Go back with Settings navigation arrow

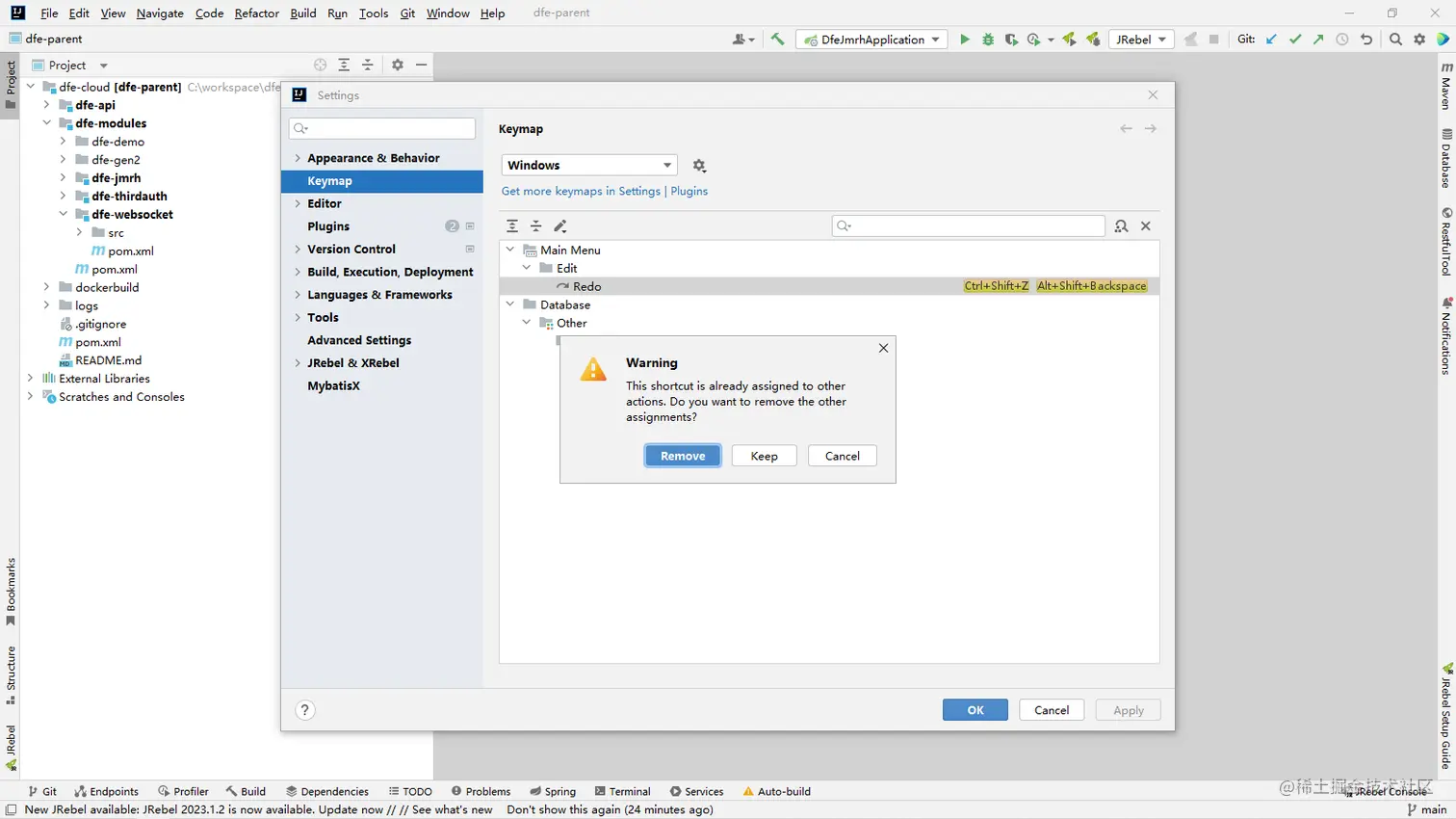tap(1126, 128)
